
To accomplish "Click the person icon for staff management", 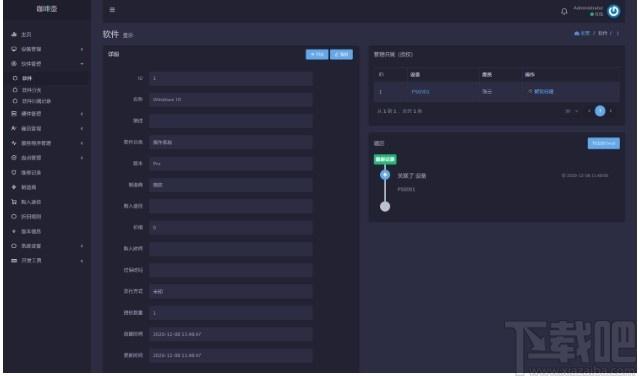I will point(14,128).
